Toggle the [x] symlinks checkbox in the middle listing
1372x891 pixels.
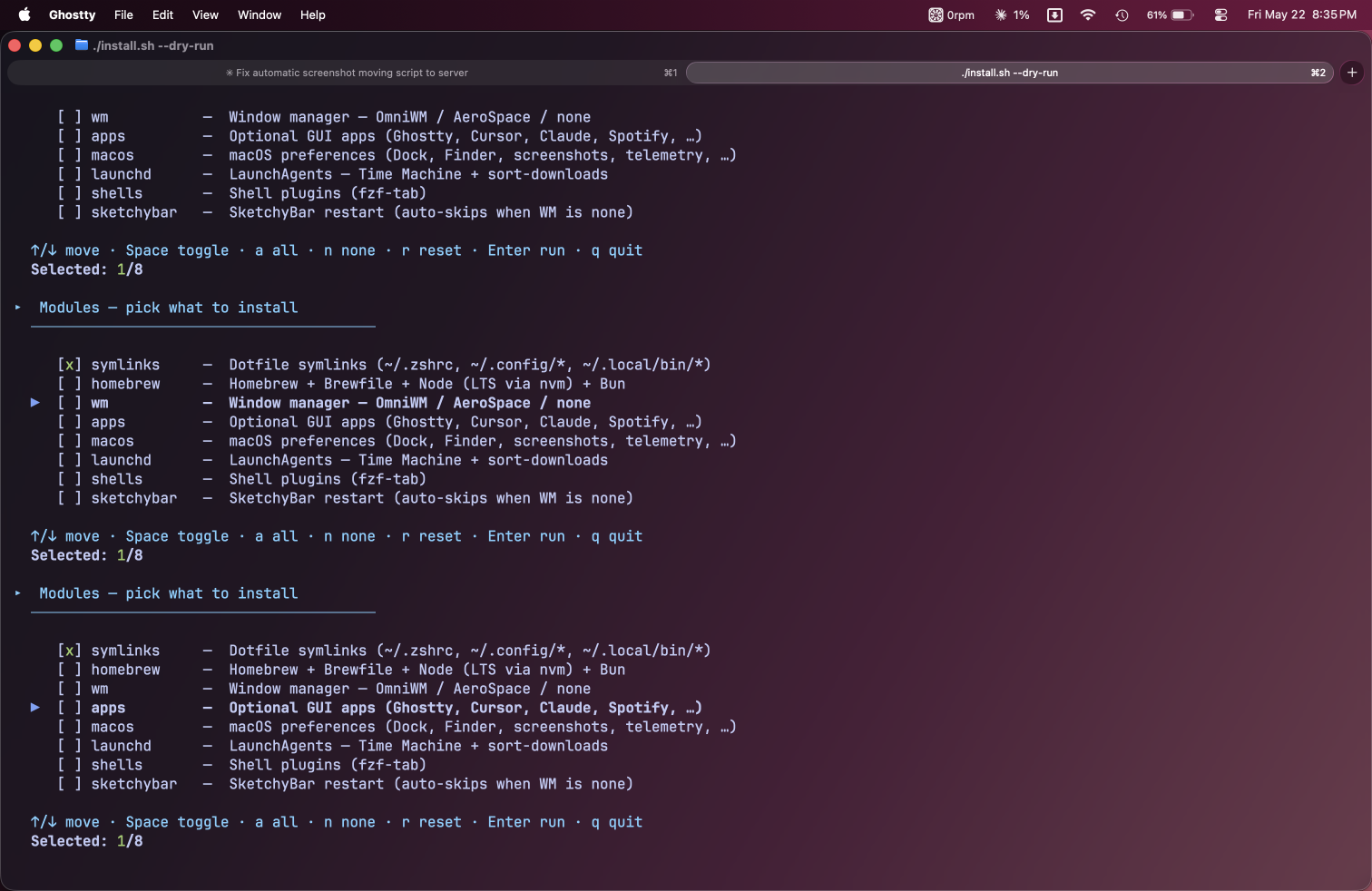click(70, 365)
